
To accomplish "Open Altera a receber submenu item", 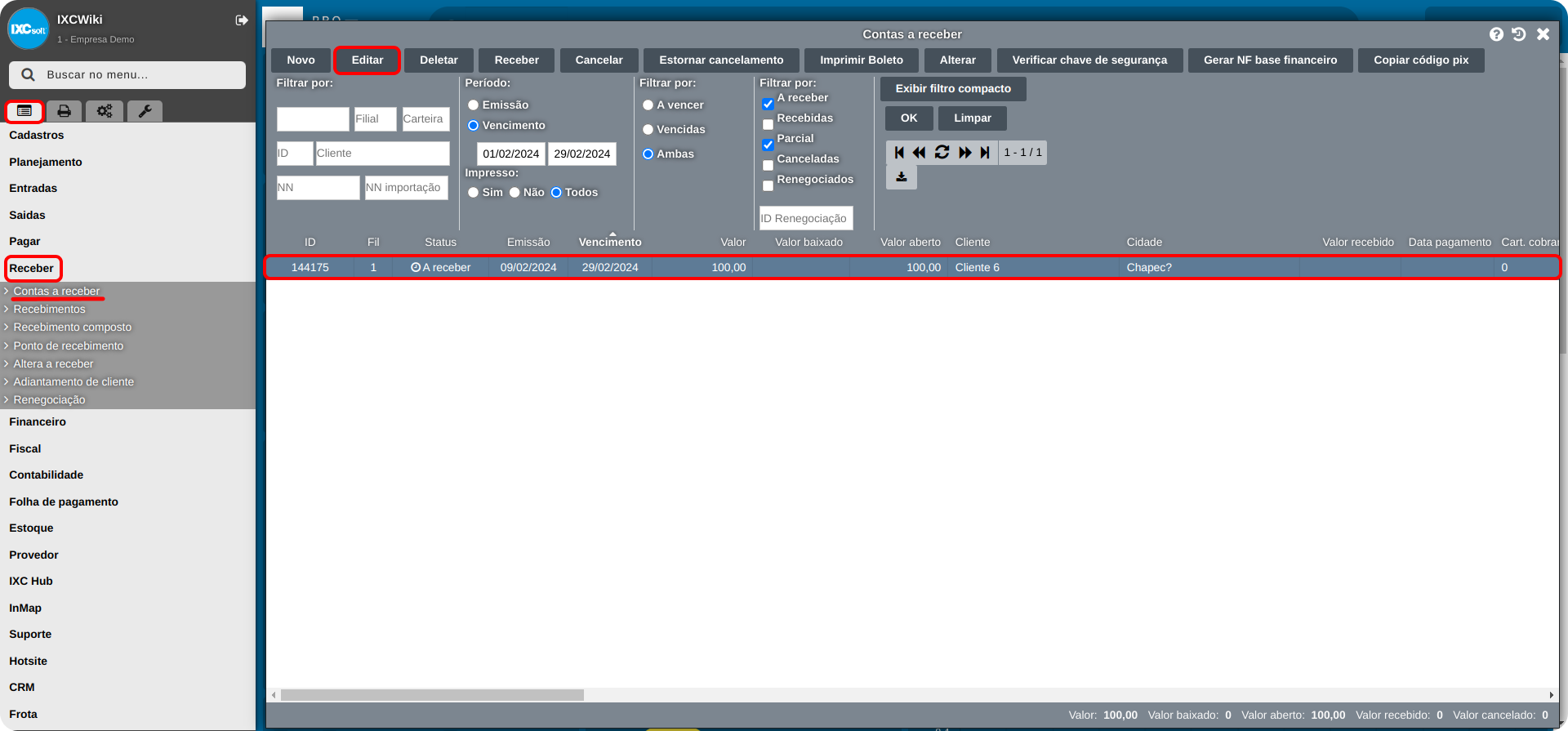I will click(53, 364).
